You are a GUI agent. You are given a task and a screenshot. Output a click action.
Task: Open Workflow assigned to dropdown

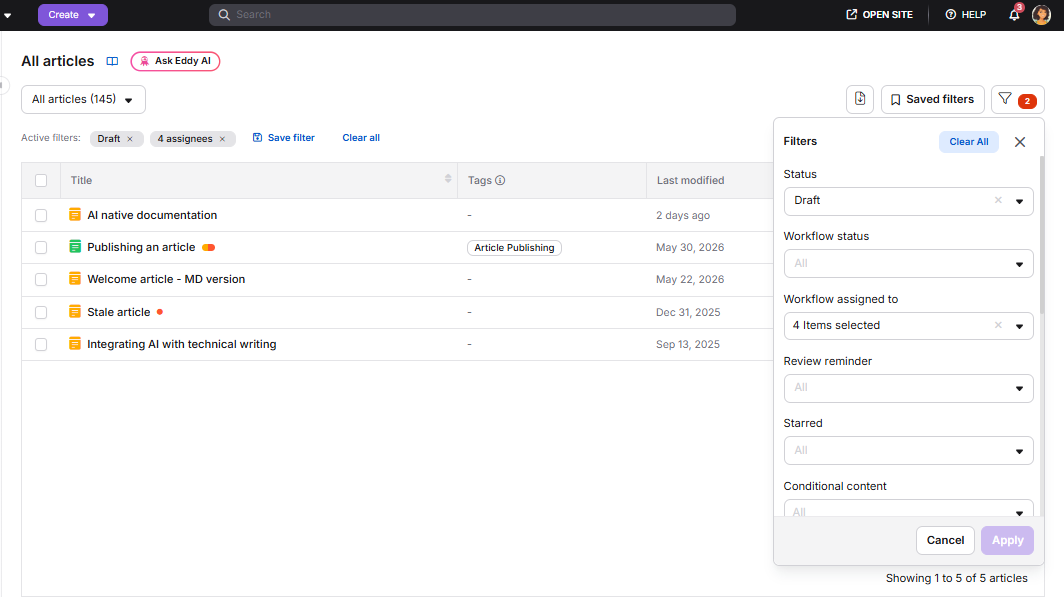(909, 326)
